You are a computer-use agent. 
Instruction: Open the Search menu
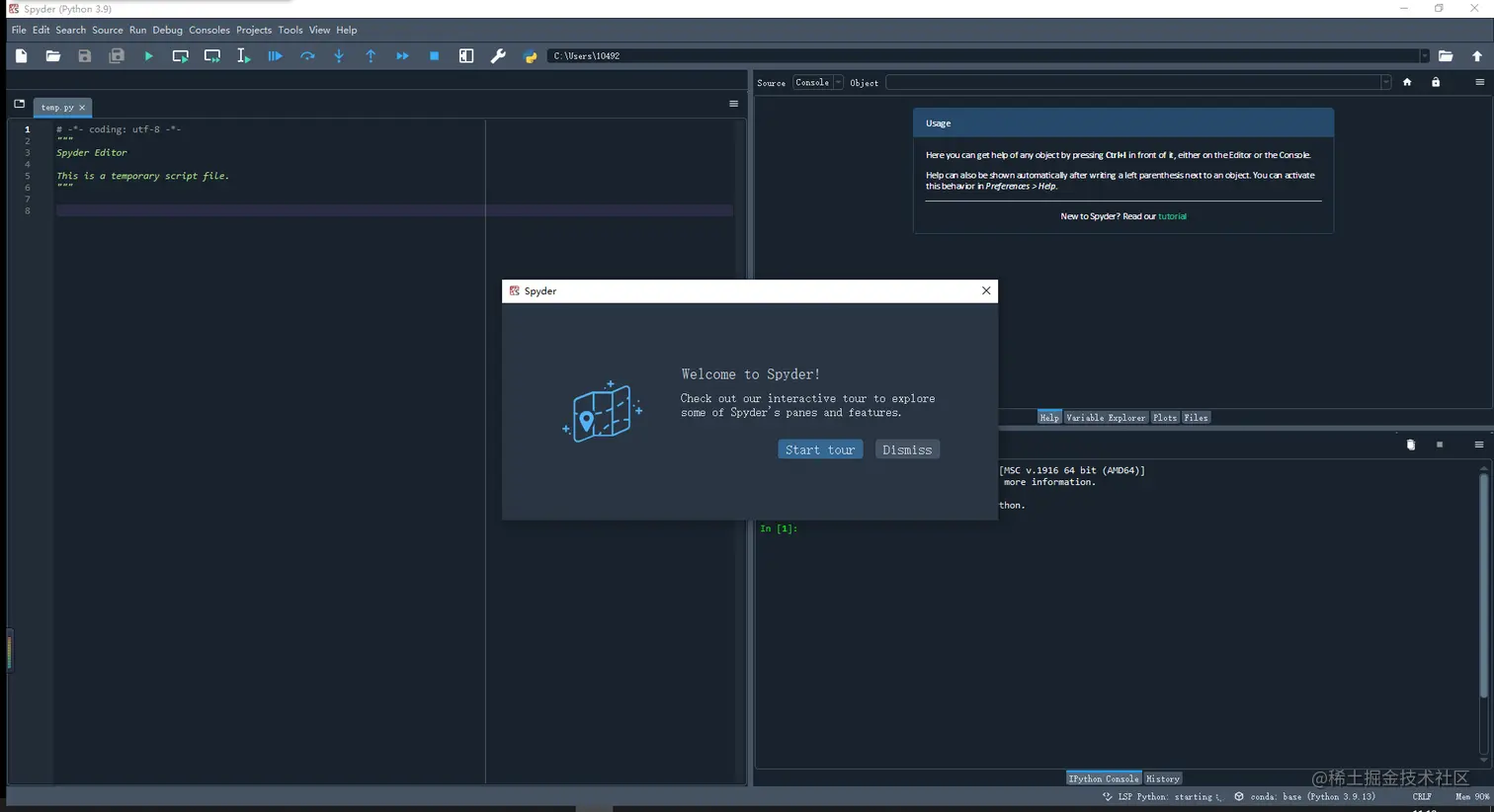click(70, 31)
